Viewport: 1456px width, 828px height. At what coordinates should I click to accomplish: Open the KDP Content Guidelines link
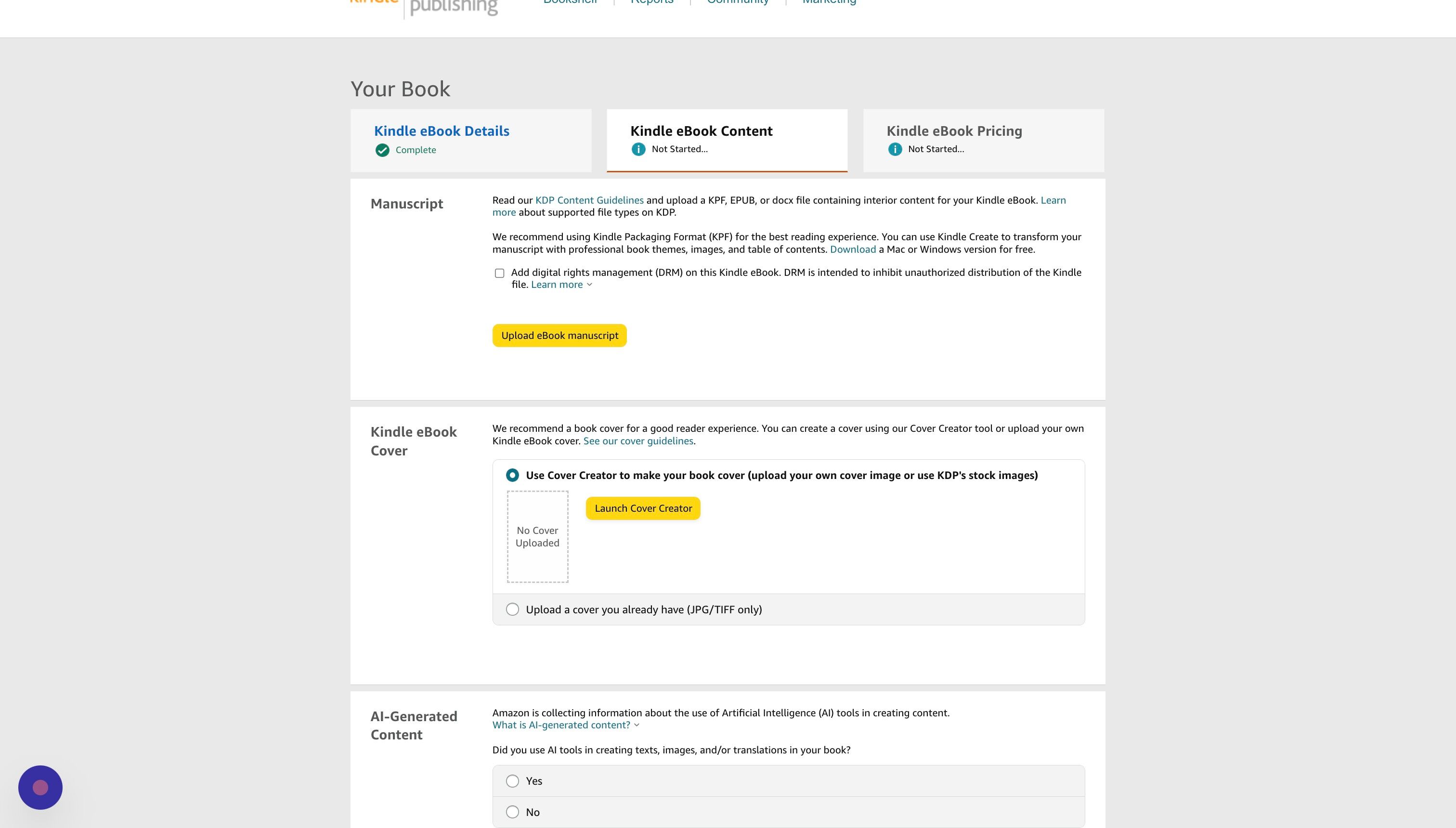[589, 200]
